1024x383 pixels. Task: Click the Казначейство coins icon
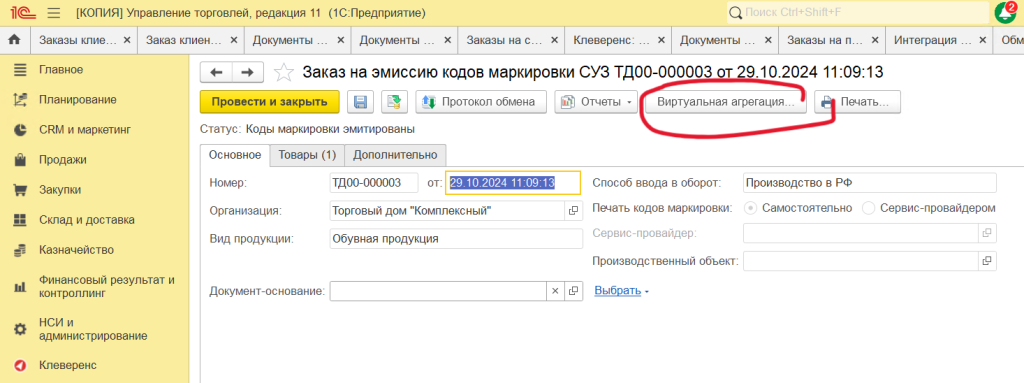(20, 250)
